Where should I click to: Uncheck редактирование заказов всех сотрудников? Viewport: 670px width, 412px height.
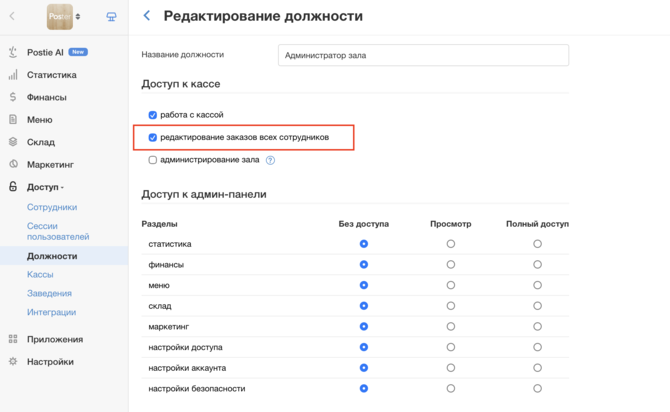[153, 138]
